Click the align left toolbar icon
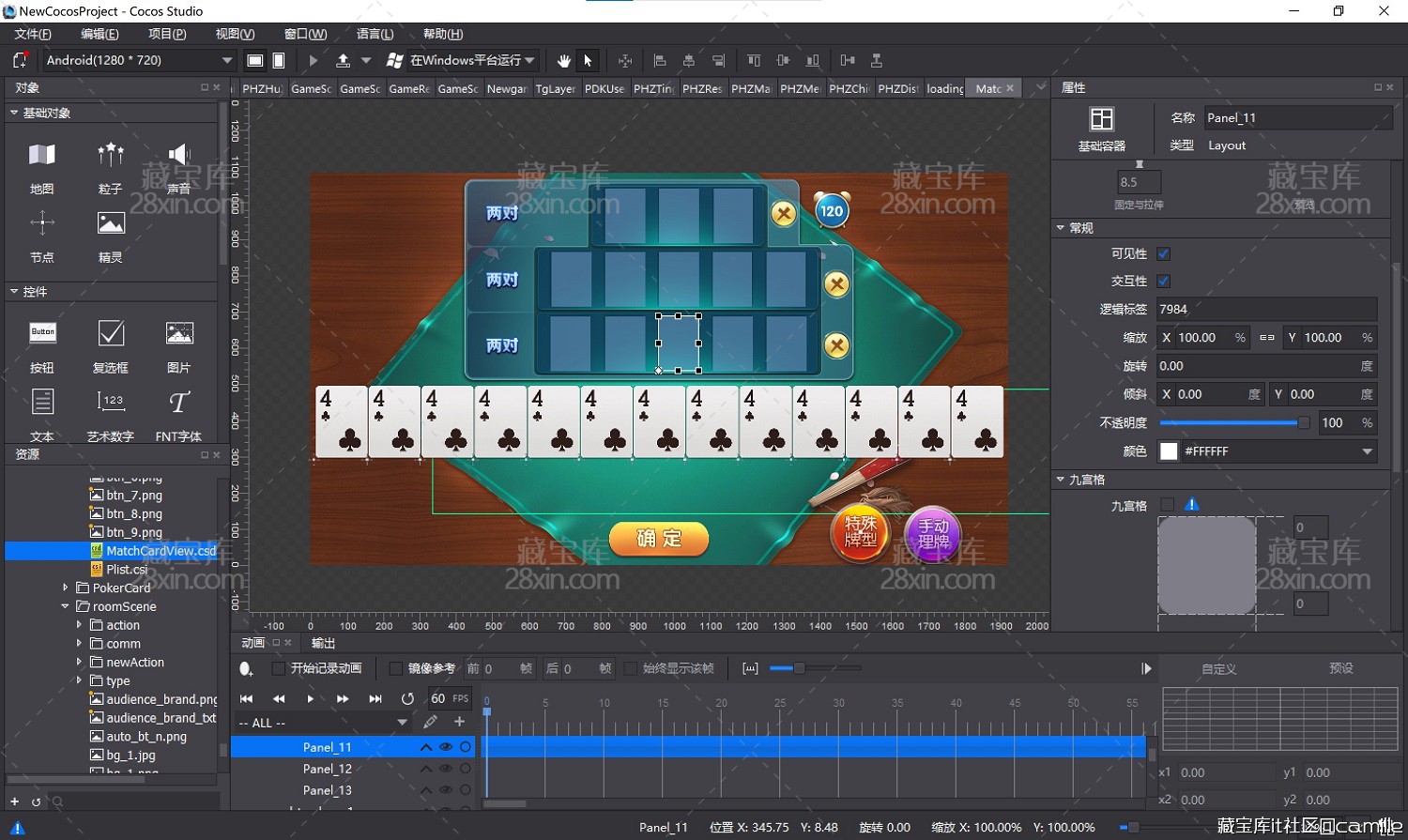The width and height of the screenshot is (1408, 840). [x=660, y=60]
